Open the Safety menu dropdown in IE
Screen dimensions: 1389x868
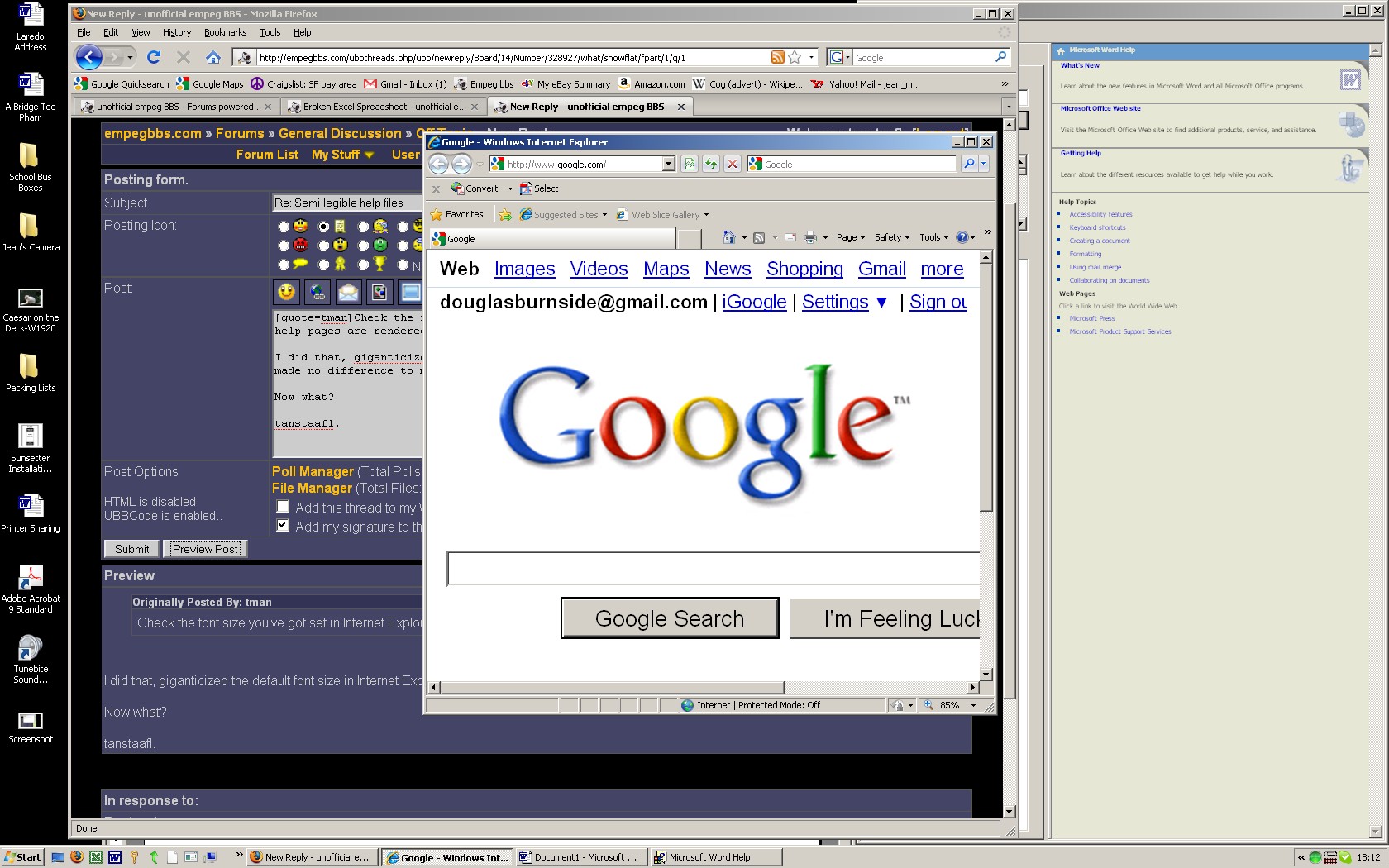point(892,237)
